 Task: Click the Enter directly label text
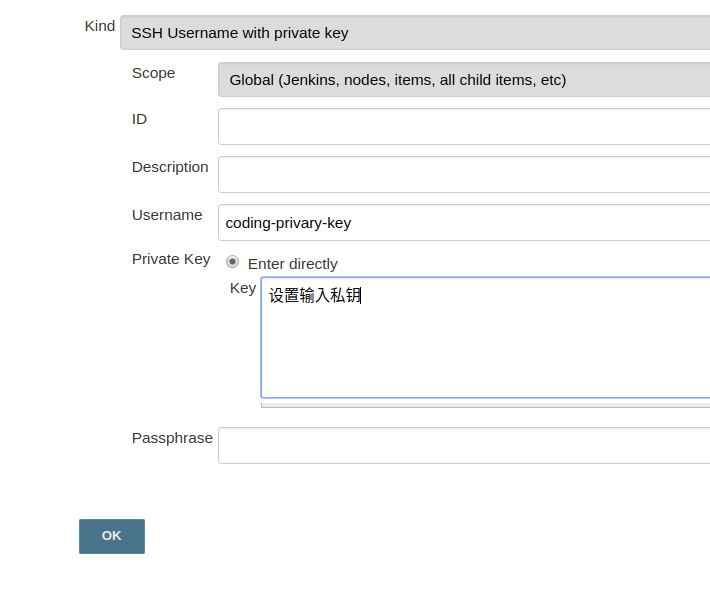point(293,264)
